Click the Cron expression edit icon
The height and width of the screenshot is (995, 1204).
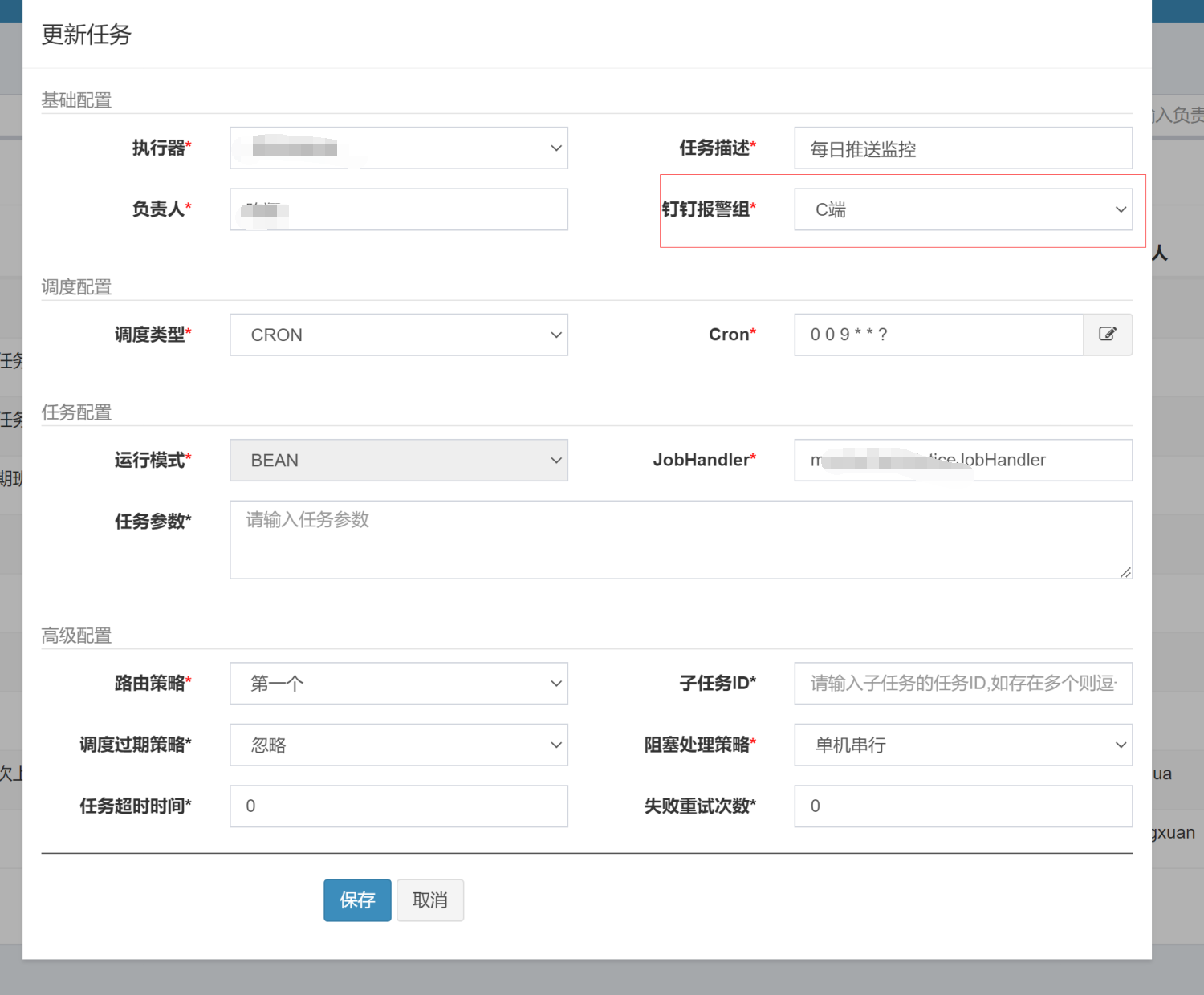point(1108,335)
